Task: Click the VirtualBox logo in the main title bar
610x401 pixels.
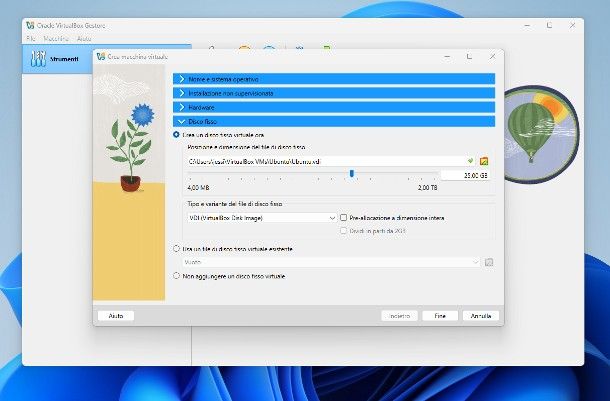Action: (31, 24)
